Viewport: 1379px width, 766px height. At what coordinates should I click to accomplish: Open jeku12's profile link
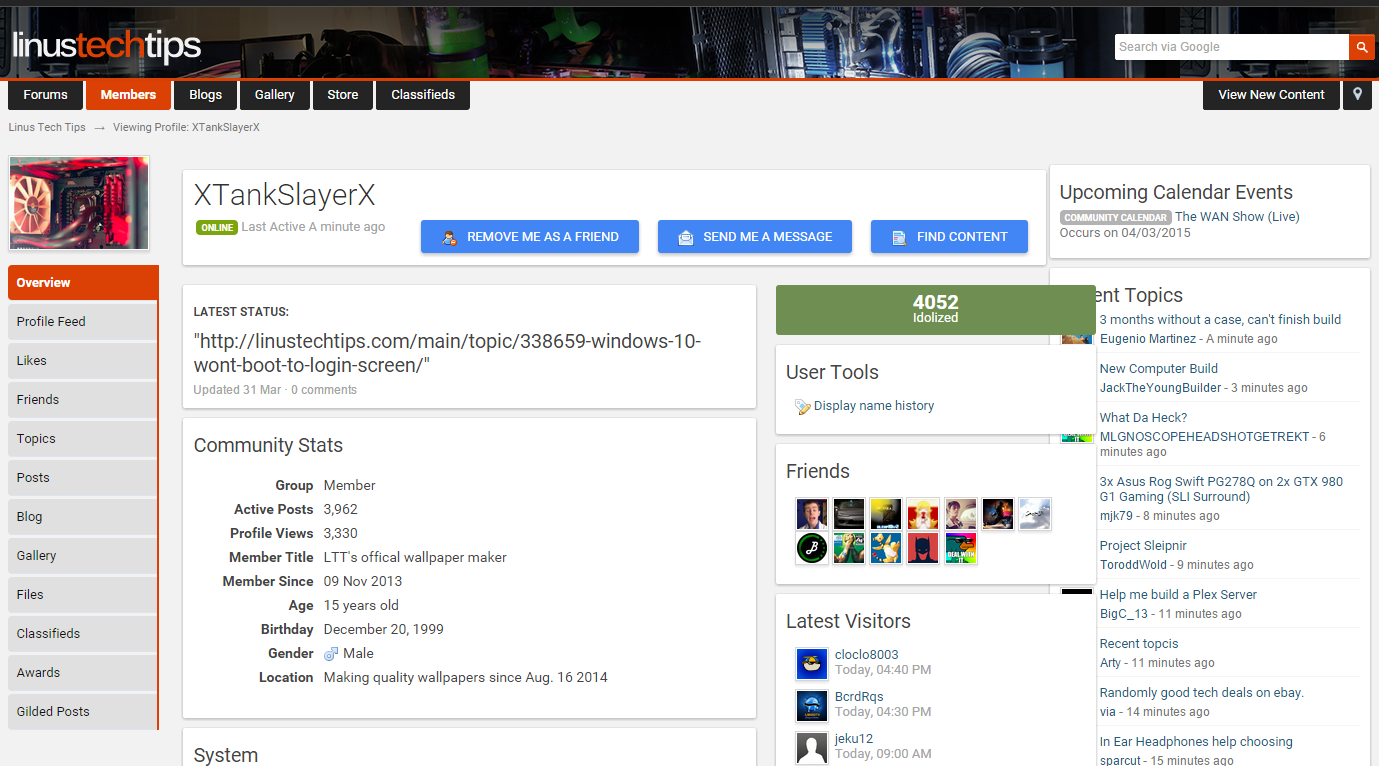click(x=854, y=739)
